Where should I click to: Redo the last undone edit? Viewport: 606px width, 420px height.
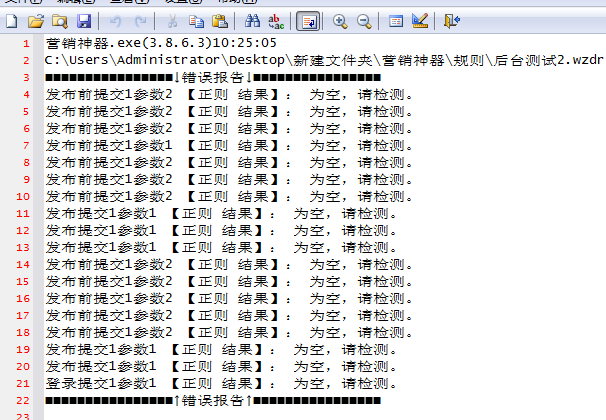pos(140,21)
